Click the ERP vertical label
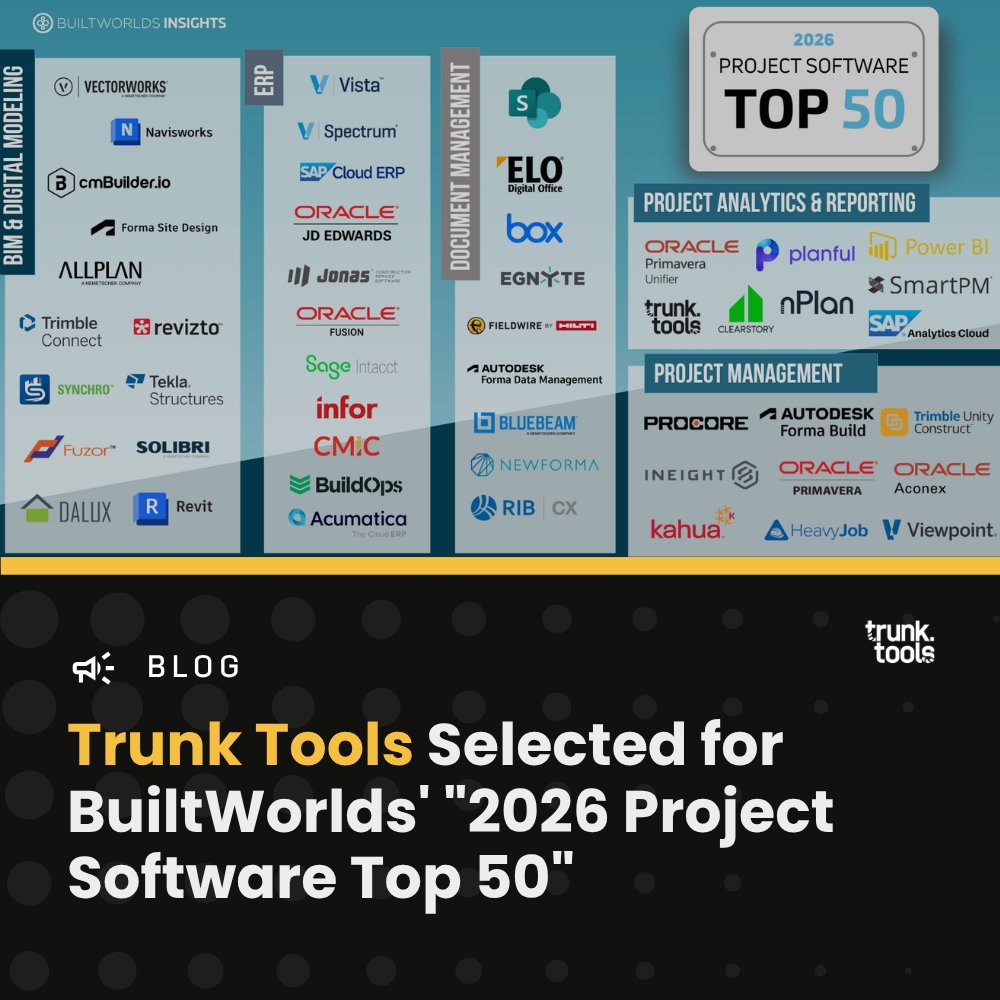The height and width of the screenshot is (1000, 1000). (x=264, y=78)
